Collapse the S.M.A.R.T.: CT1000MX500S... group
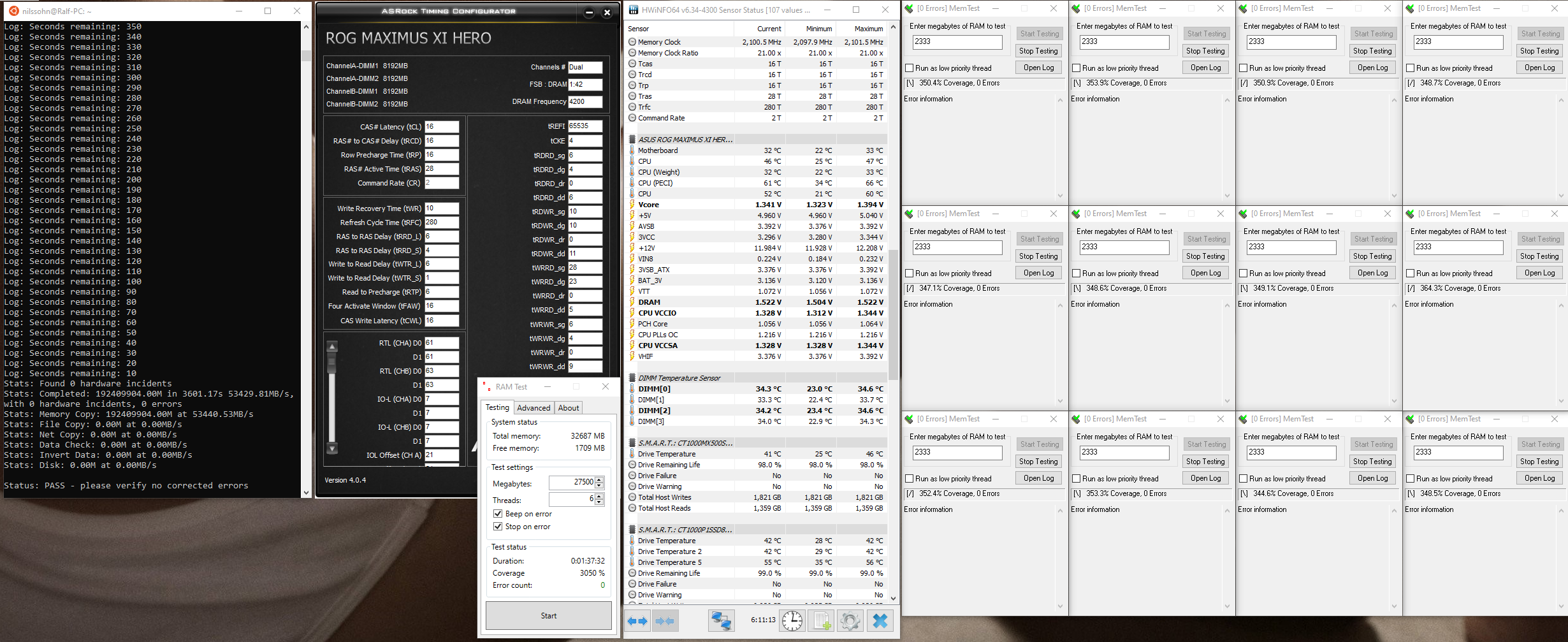This screenshot has width=1568, height=642. [x=632, y=443]
